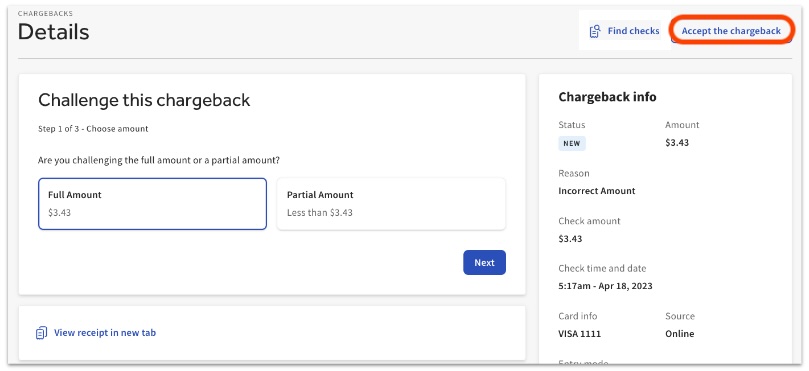Viewport: 809px width, 371px height.
Task: Click card info VISA 1111
Action: pos(579,334)
